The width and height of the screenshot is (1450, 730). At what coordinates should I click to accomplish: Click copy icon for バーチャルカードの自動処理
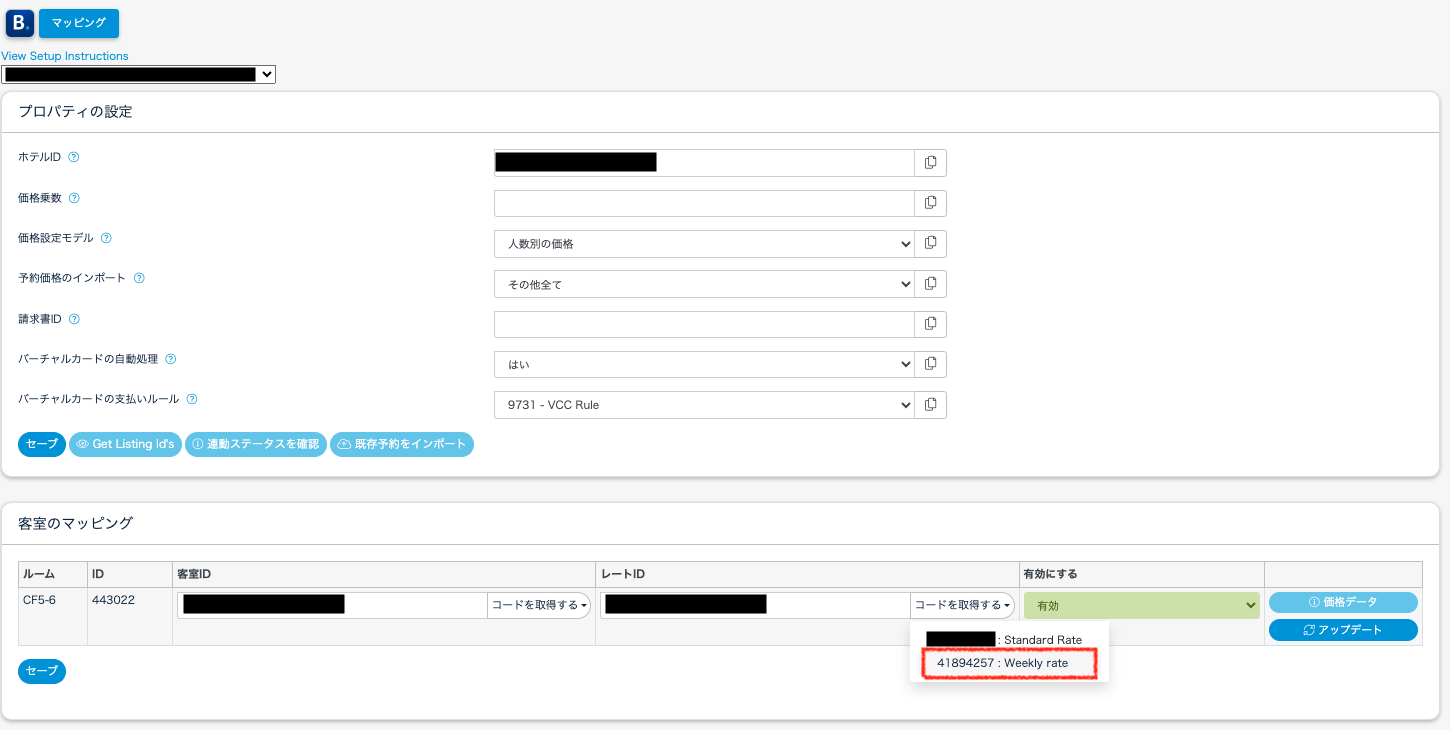tap(930, 364)
